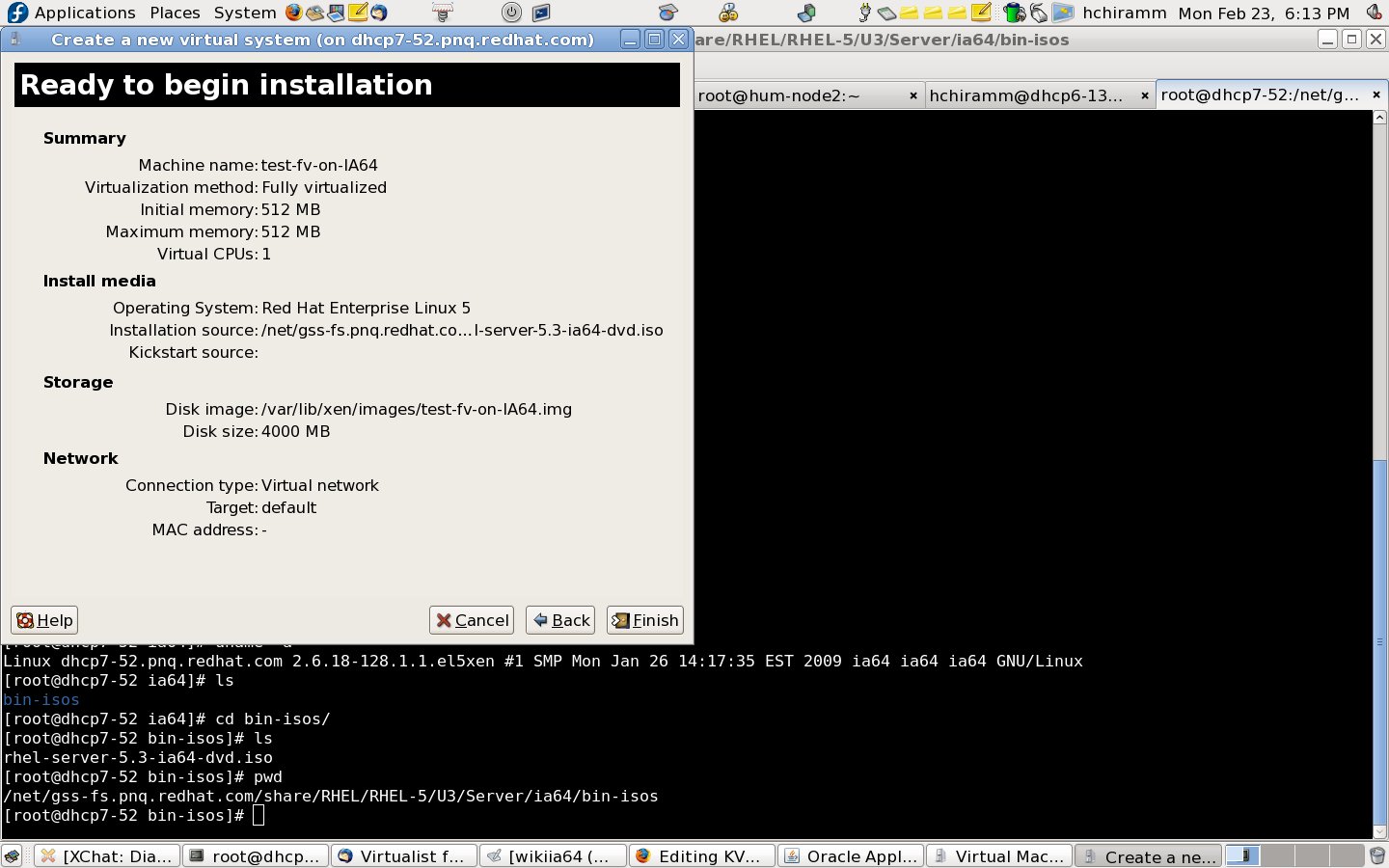Open the System menu
The image size is (1389, 868).
pos(245,13)
